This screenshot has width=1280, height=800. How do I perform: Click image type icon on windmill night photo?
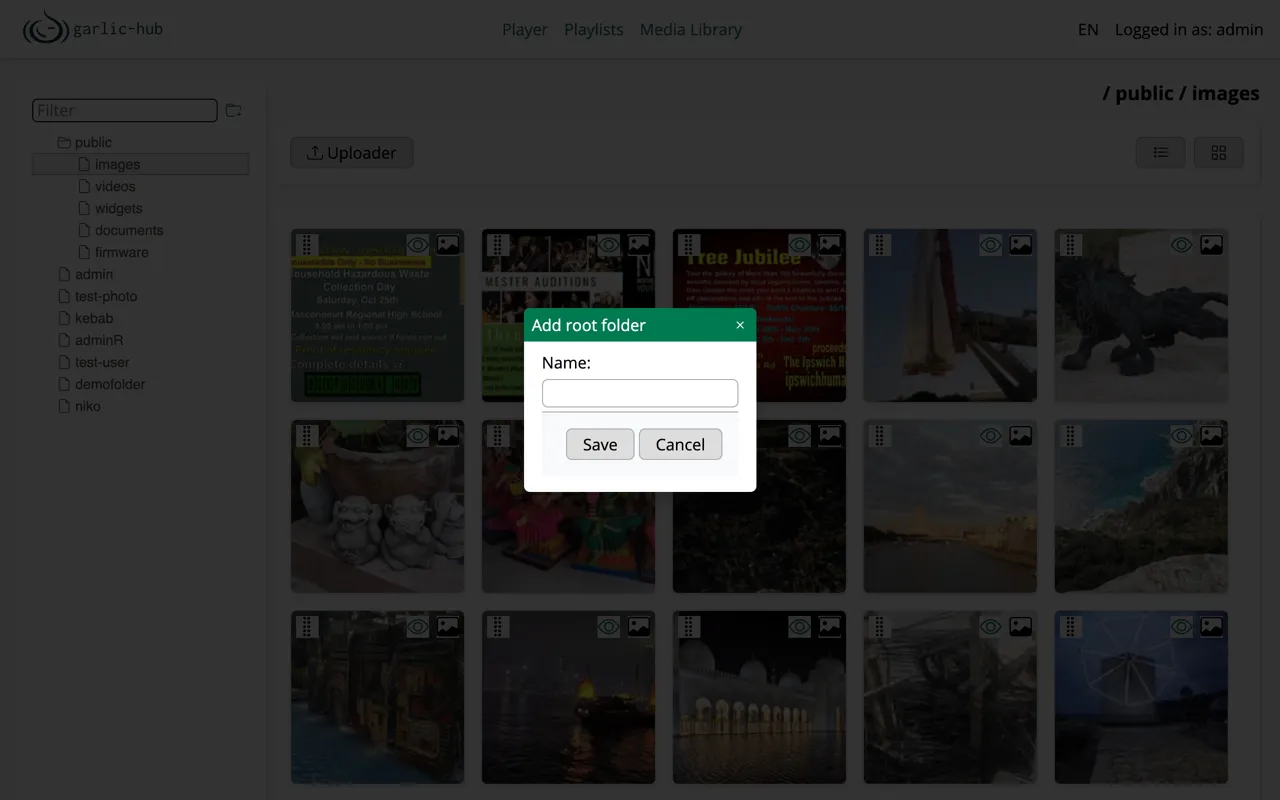(x=1211, y=626)
